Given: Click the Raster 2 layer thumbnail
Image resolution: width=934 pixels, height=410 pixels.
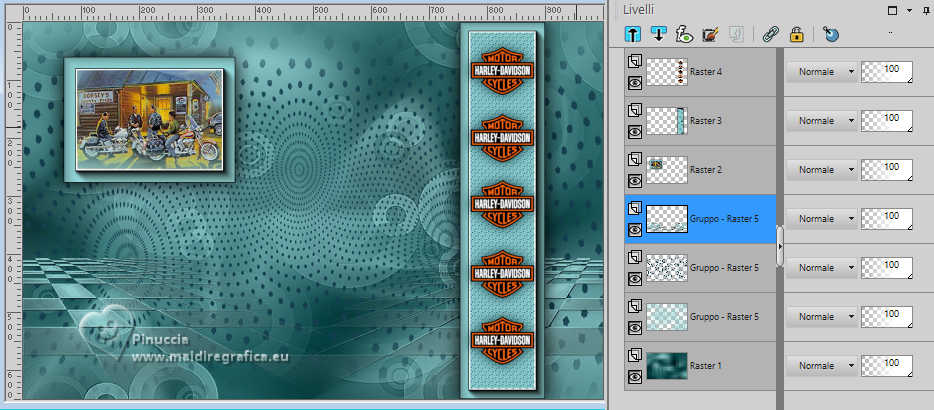Looking at the screenshot, I should (x=667, y=170).
